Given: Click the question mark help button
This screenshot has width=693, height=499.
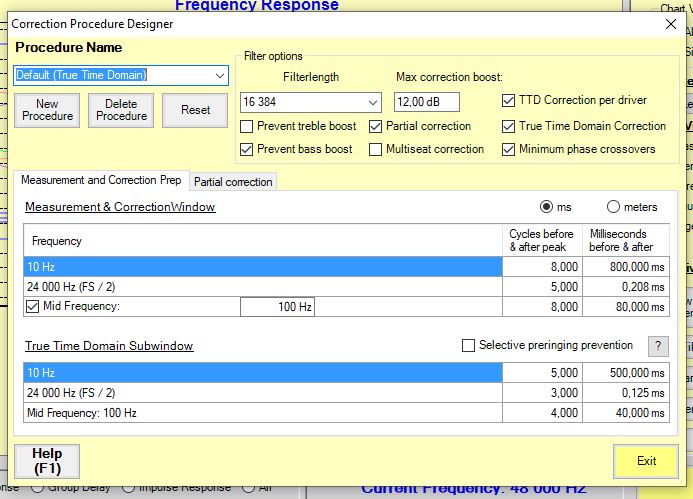Looking at the screenshot, I should click(658, 346).
